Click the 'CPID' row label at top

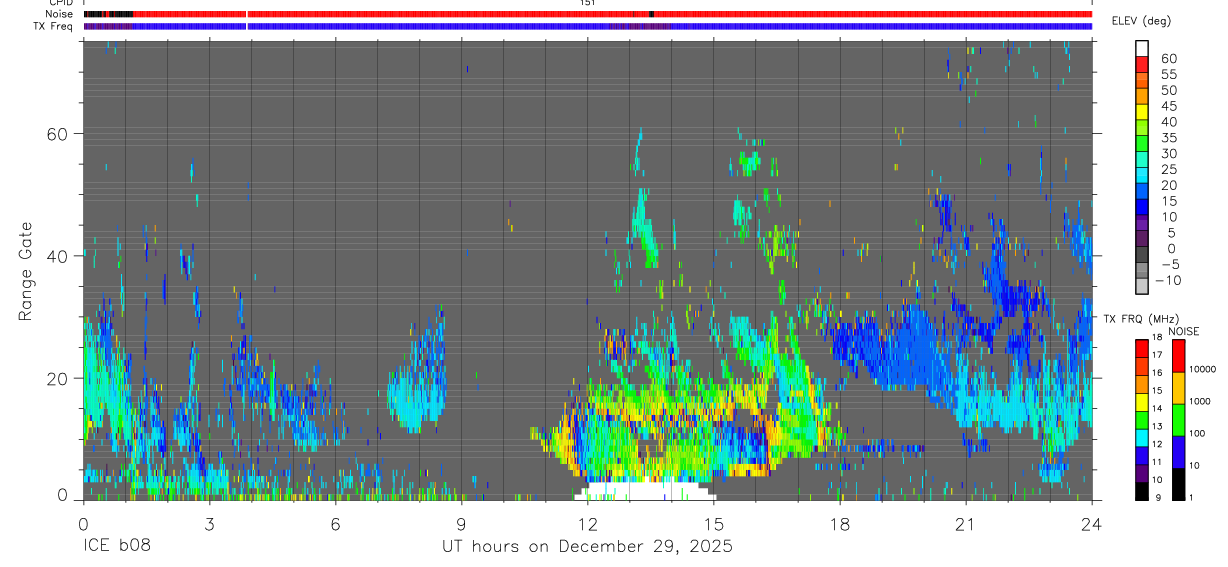click(x=61, y=3)
